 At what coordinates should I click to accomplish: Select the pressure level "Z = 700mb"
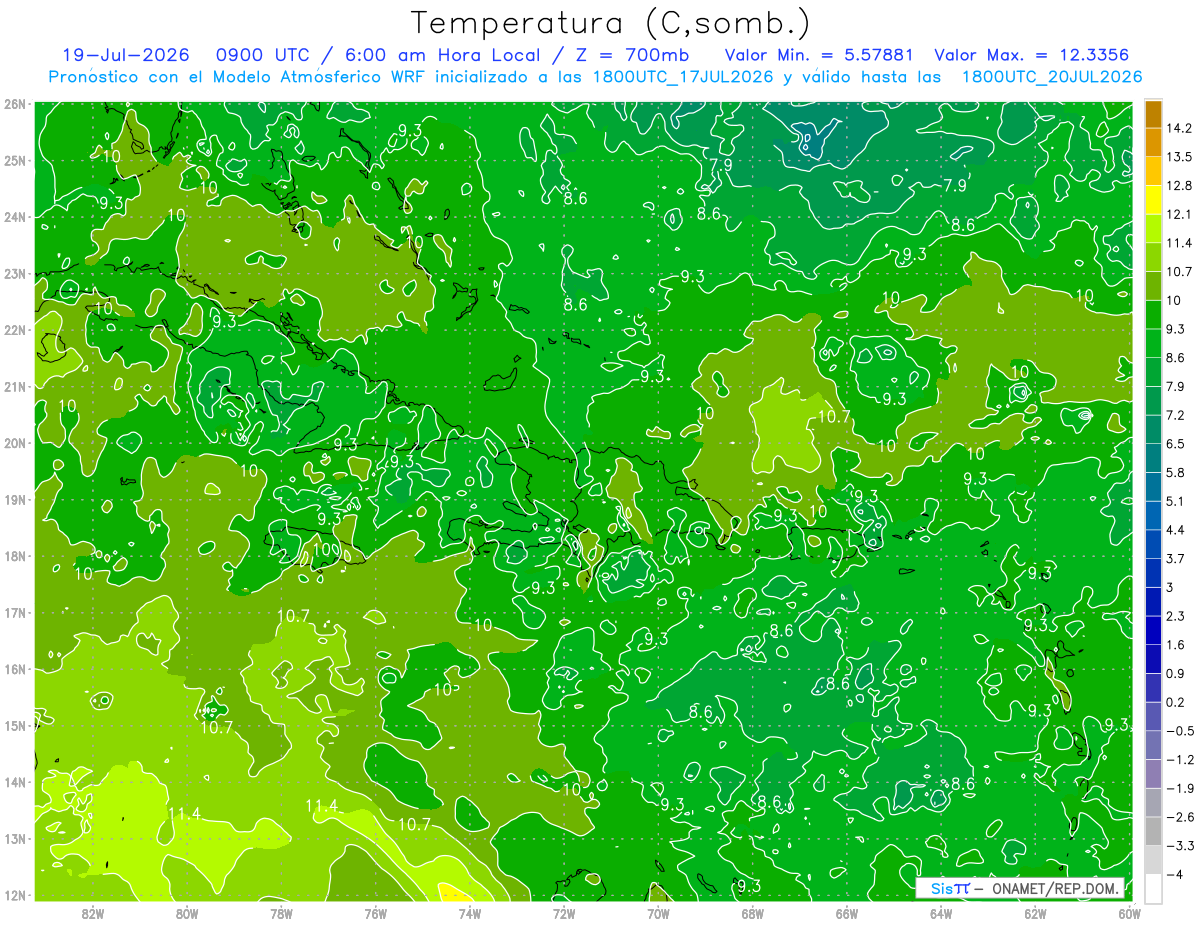(634, 56)
